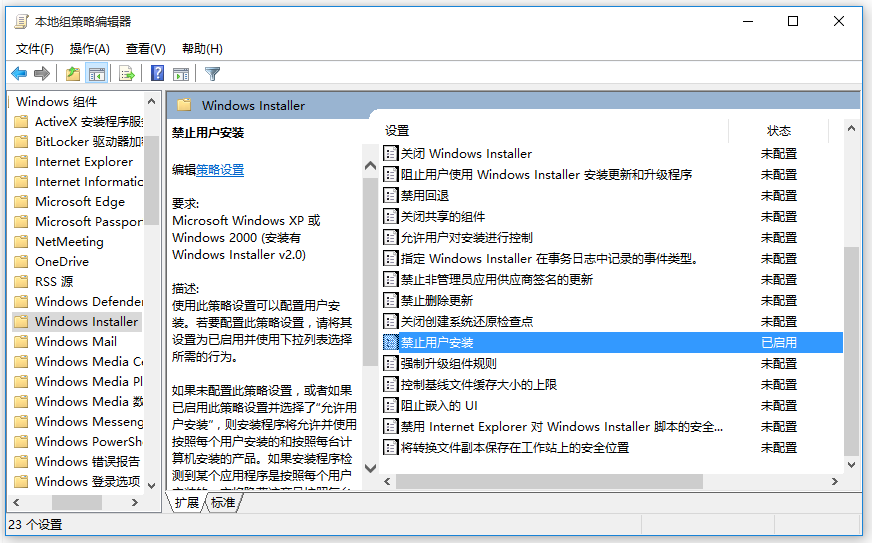Click the policy icon beside 关闭共享的组件

(x=391, y=216)
